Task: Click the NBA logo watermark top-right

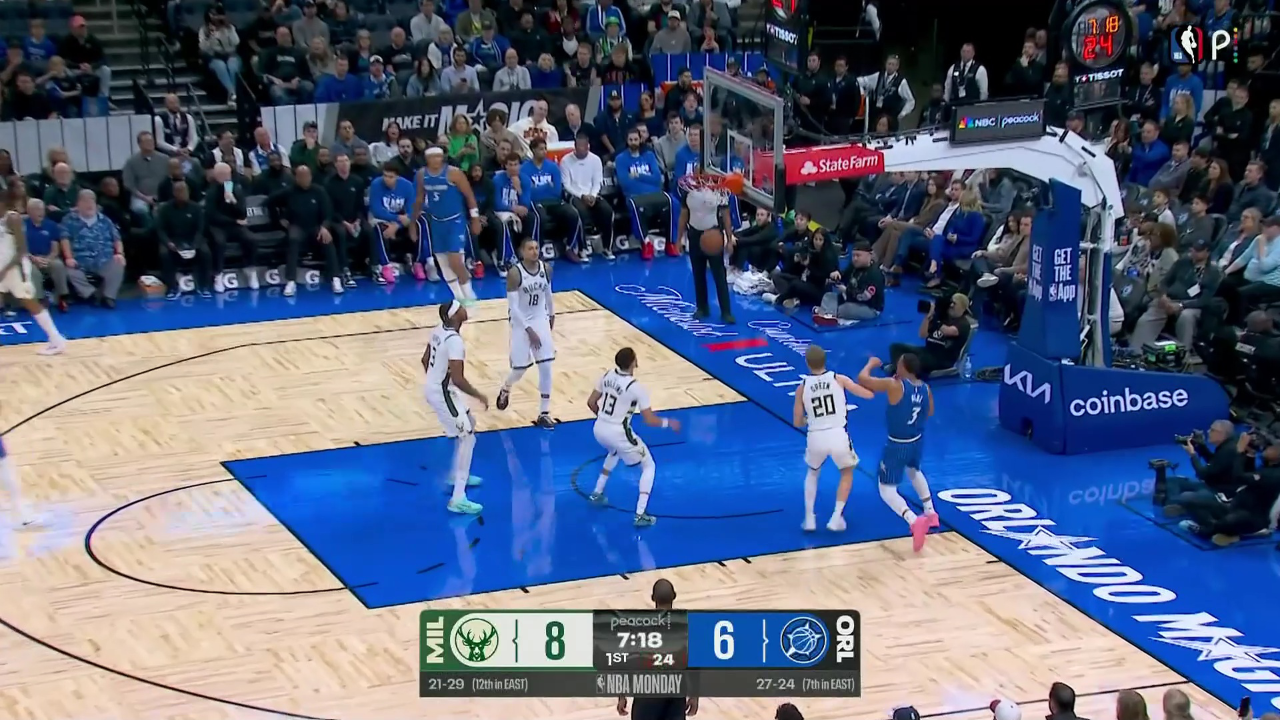Action: (x=1187, y=44)
